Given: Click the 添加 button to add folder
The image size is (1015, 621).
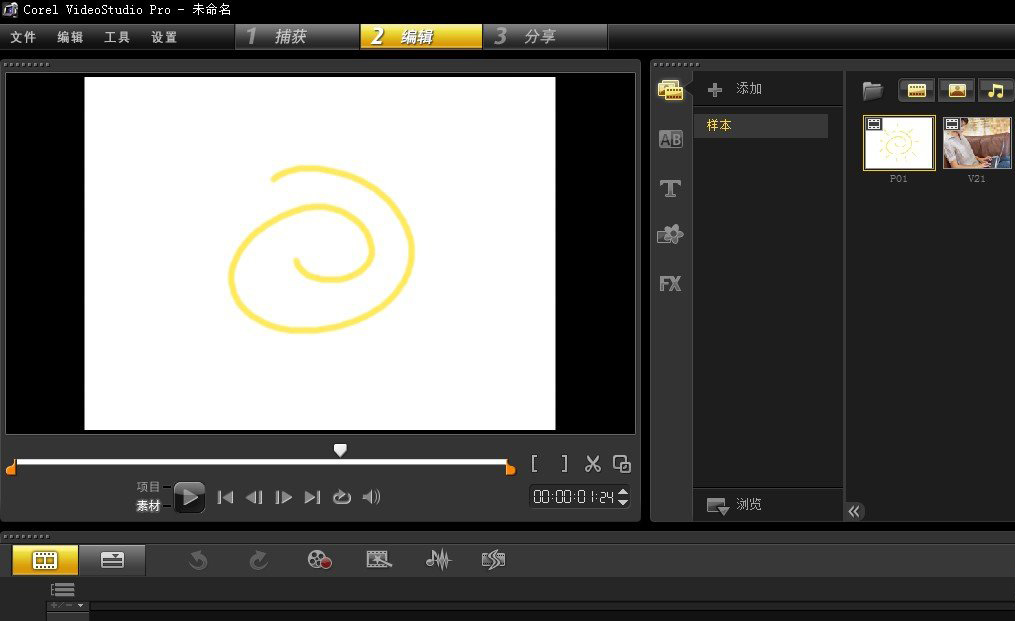Looking at the screenshot, I should coord(736,89).
